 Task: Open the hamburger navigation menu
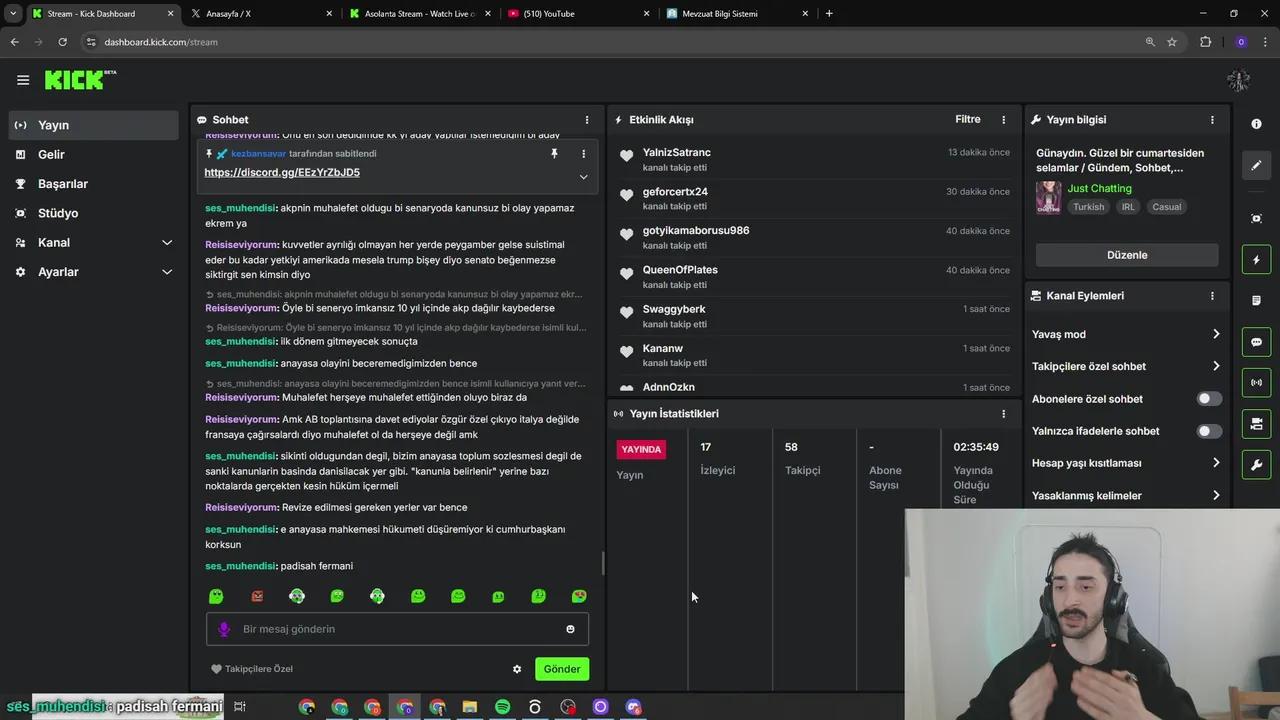point(23,80)
